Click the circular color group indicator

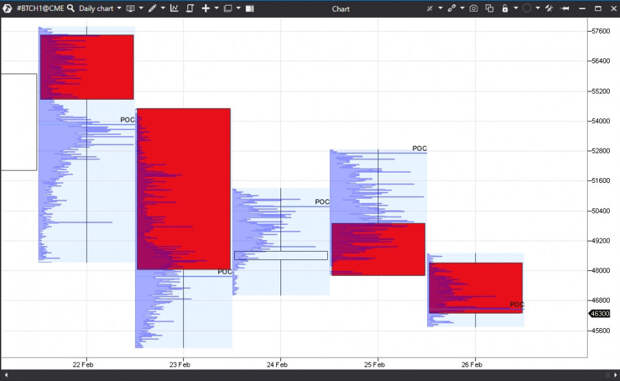[527, 8]
